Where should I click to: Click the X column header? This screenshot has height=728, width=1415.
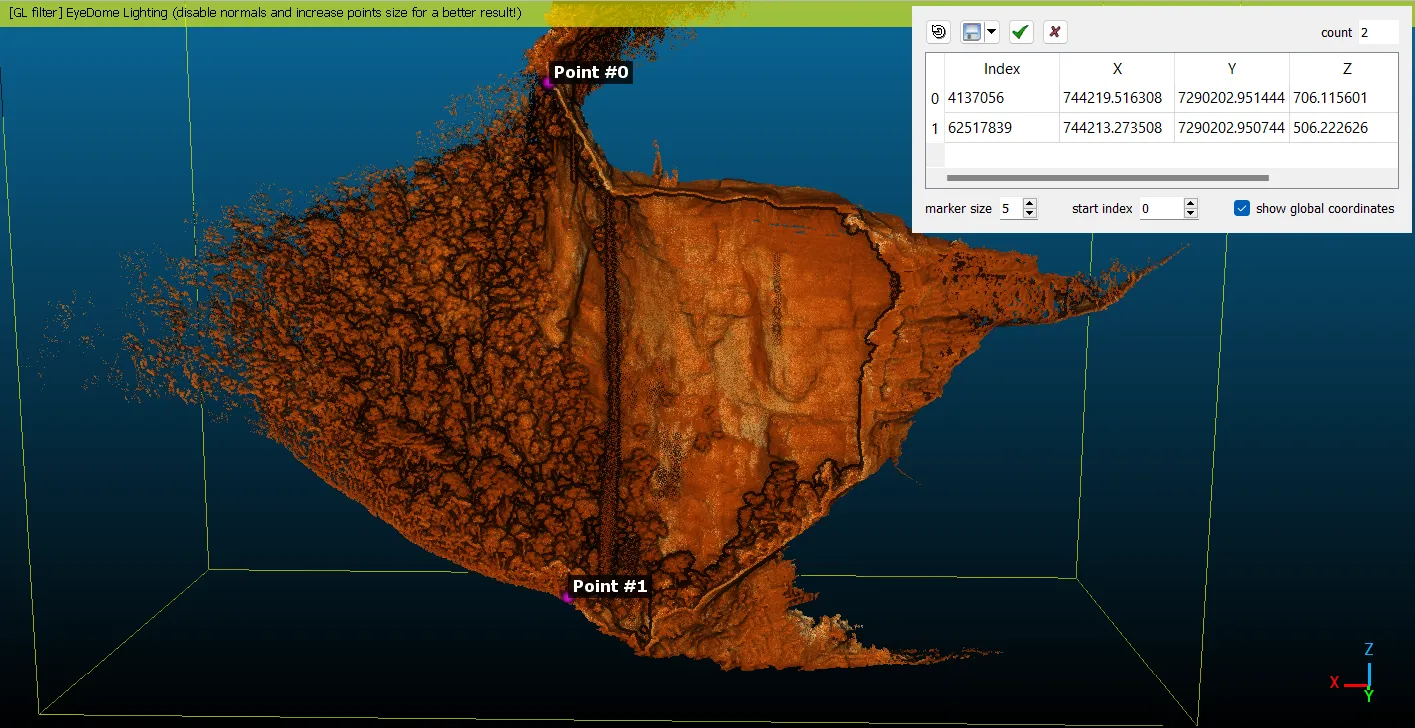1116,69
